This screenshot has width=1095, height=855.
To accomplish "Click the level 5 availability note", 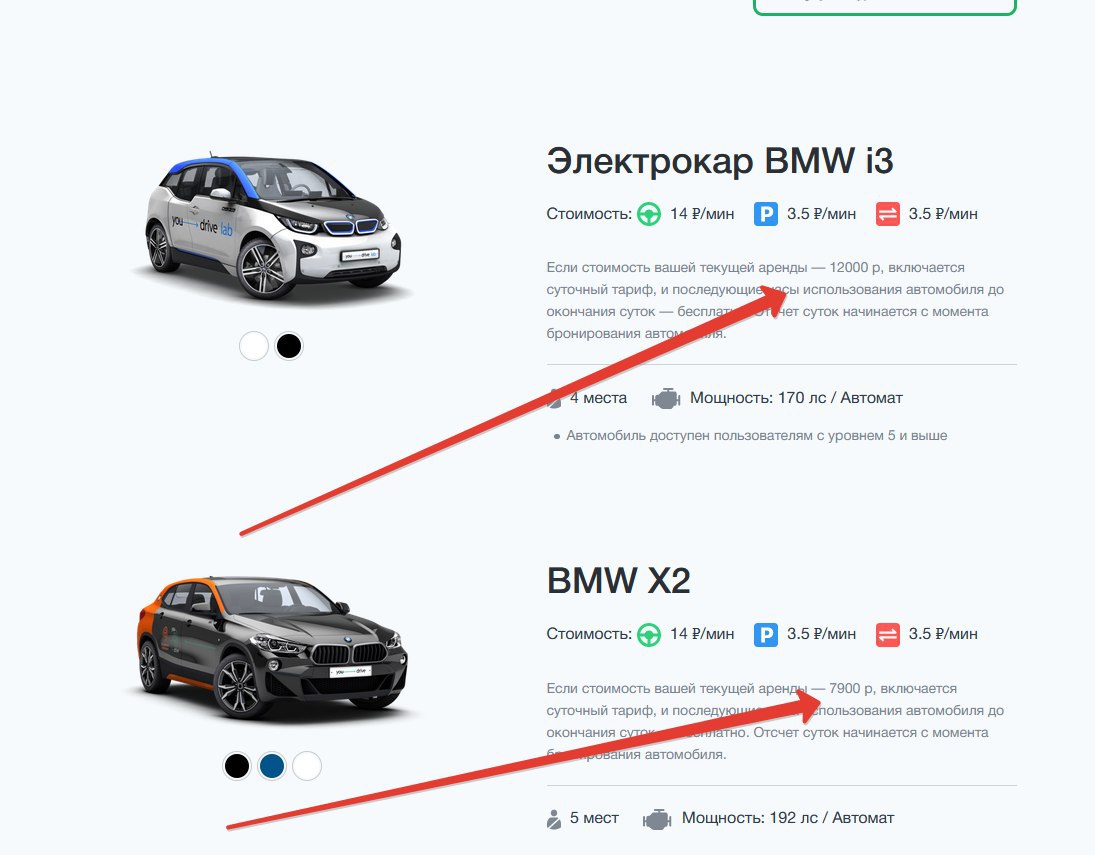I will pyautogui.click(x=756, y=436).
